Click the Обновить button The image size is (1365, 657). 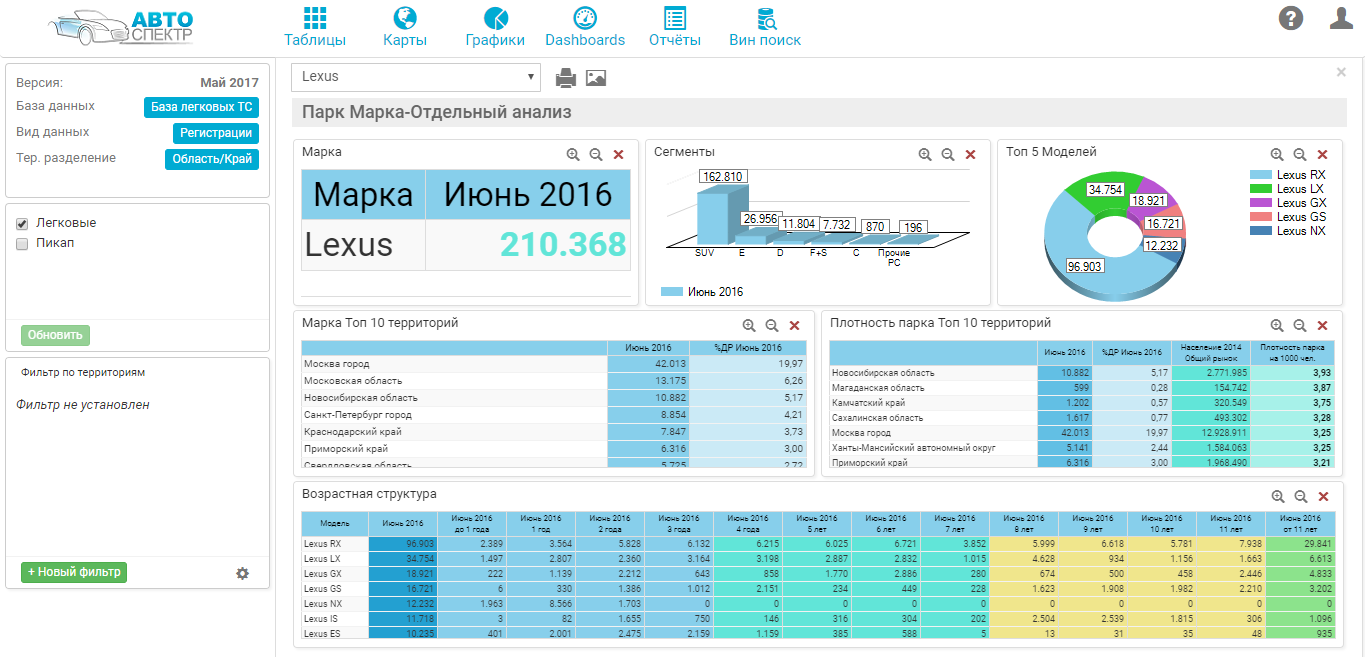(x=55, y=335)
